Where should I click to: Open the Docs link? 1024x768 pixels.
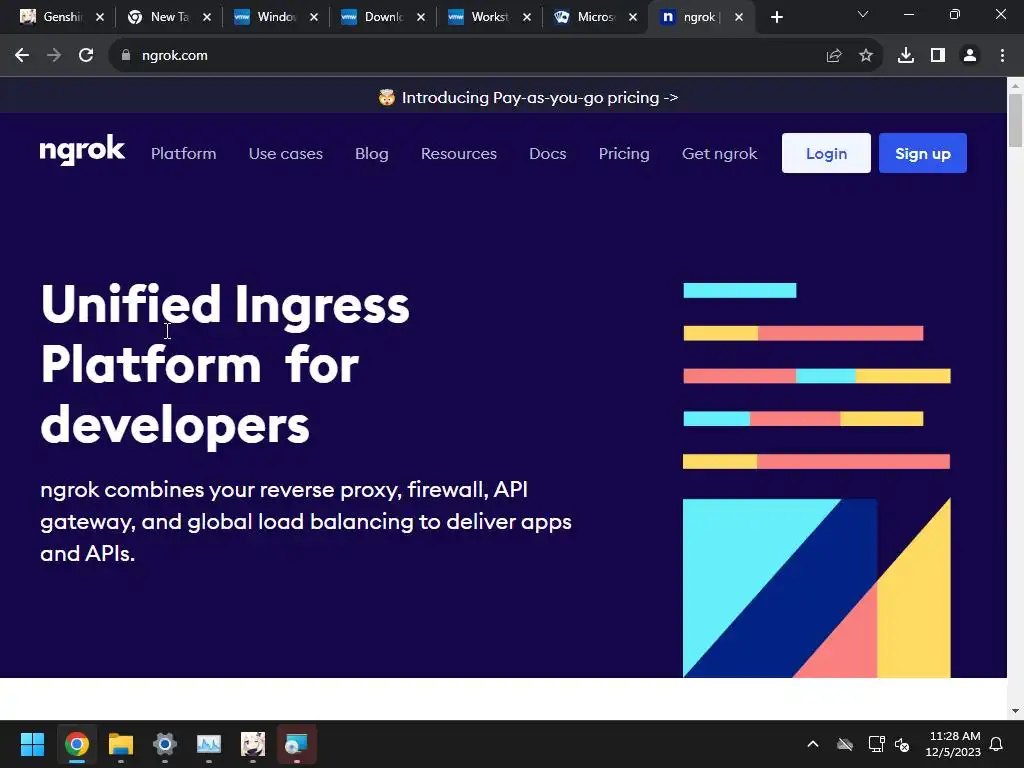547,153
